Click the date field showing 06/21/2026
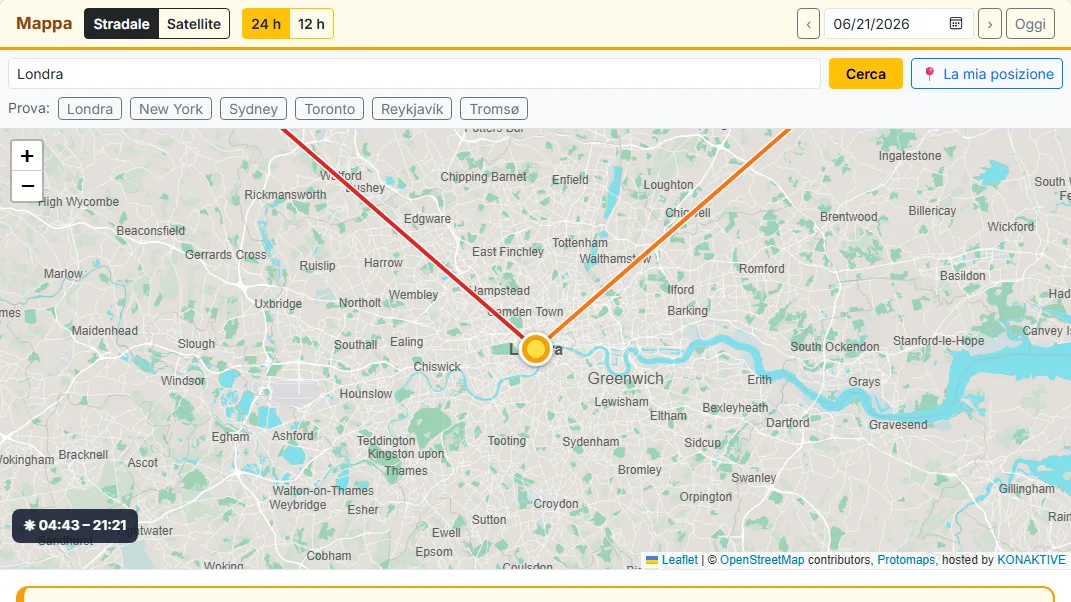Screen dimensions: 1071x602 [899, 24]
